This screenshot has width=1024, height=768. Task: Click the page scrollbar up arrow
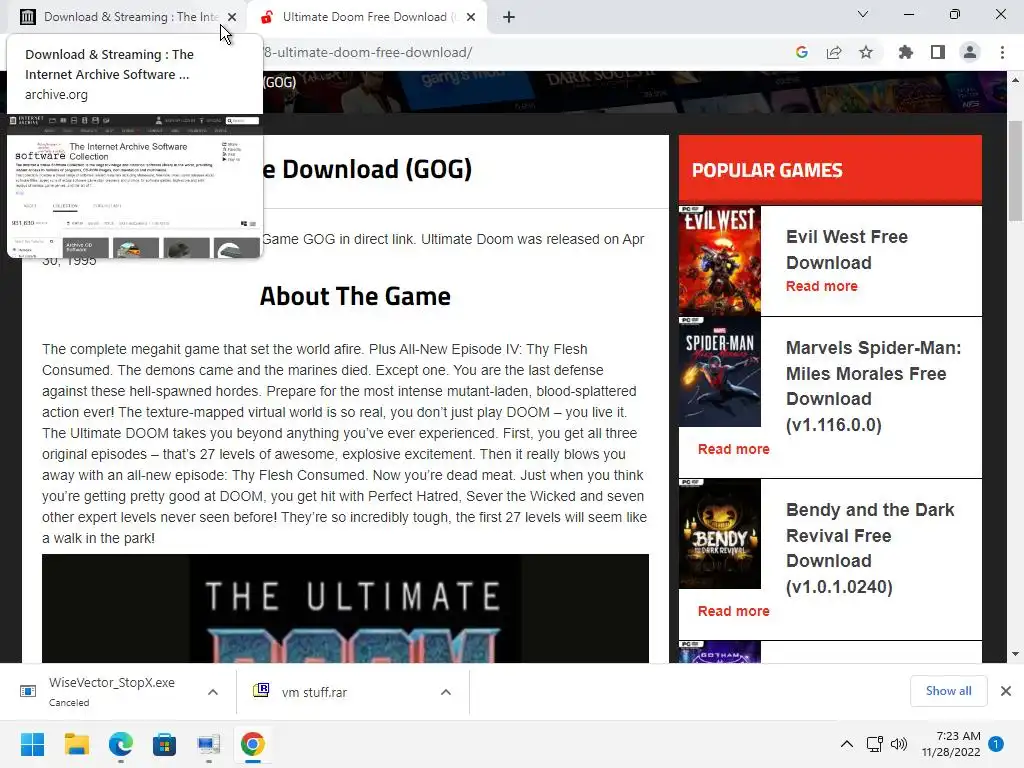point(1016,79)
